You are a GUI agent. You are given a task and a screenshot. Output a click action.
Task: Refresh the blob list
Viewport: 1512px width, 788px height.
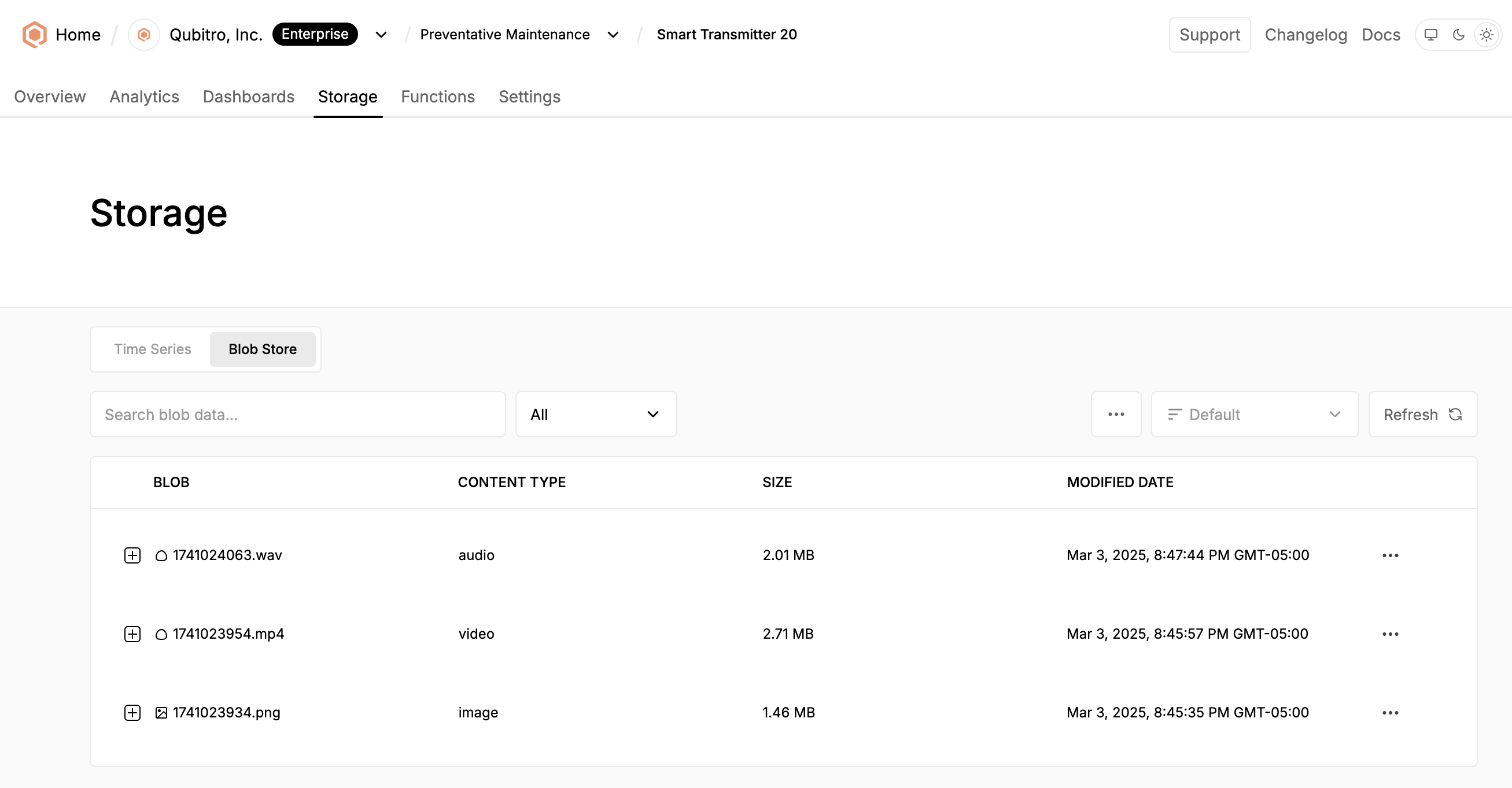[1422, 415]
